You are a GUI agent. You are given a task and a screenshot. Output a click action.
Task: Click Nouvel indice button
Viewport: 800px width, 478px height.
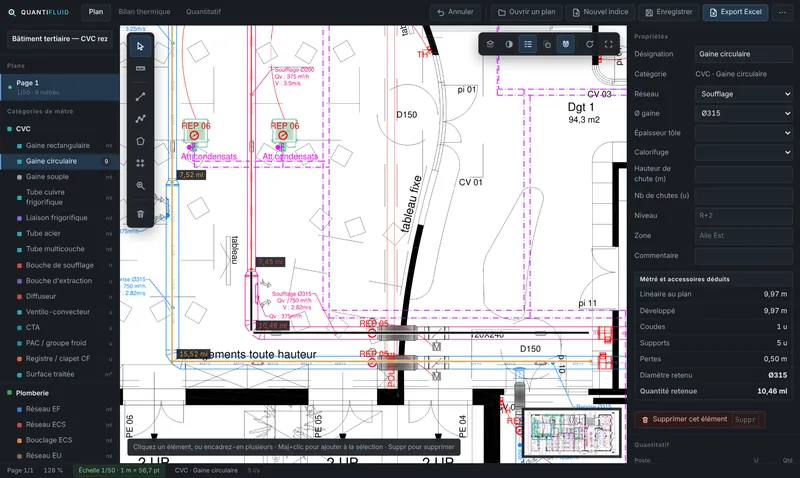[600, 12]
